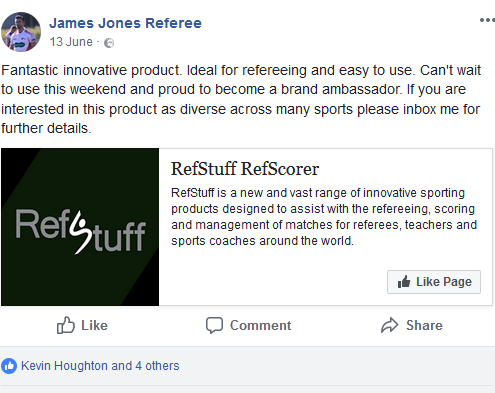495x393 pixels.
Task: Open James Jones Referee profile picture
Action: (x=21, y=32)
